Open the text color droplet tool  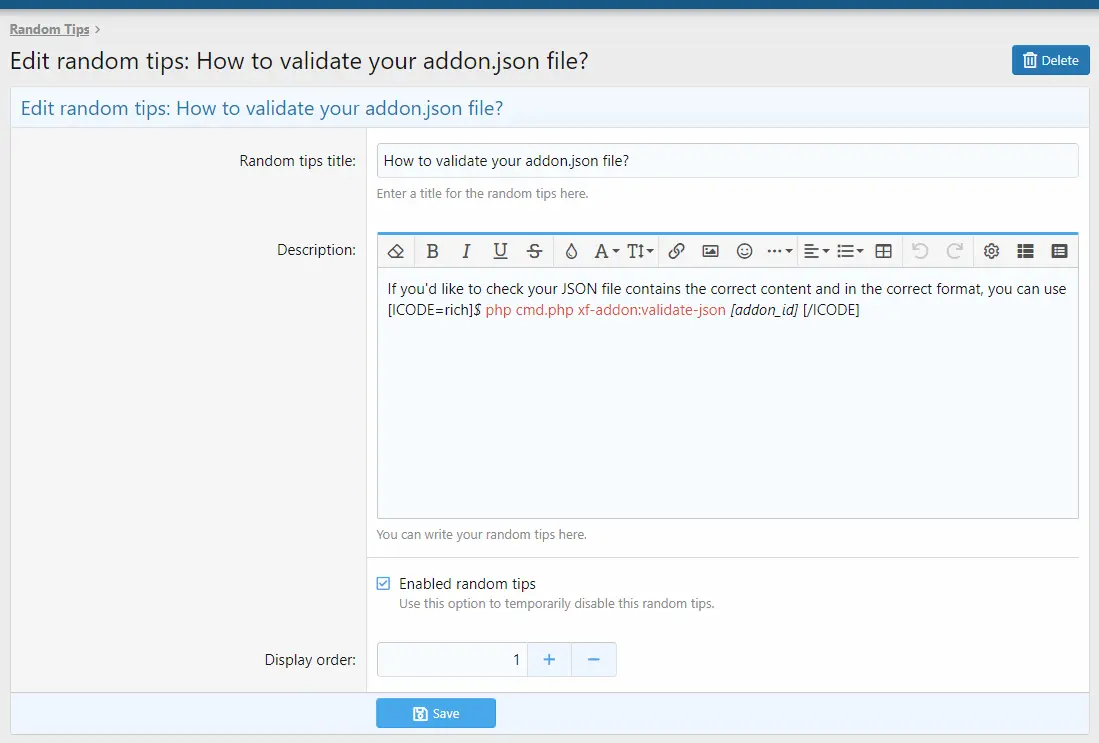pos(571,251)
